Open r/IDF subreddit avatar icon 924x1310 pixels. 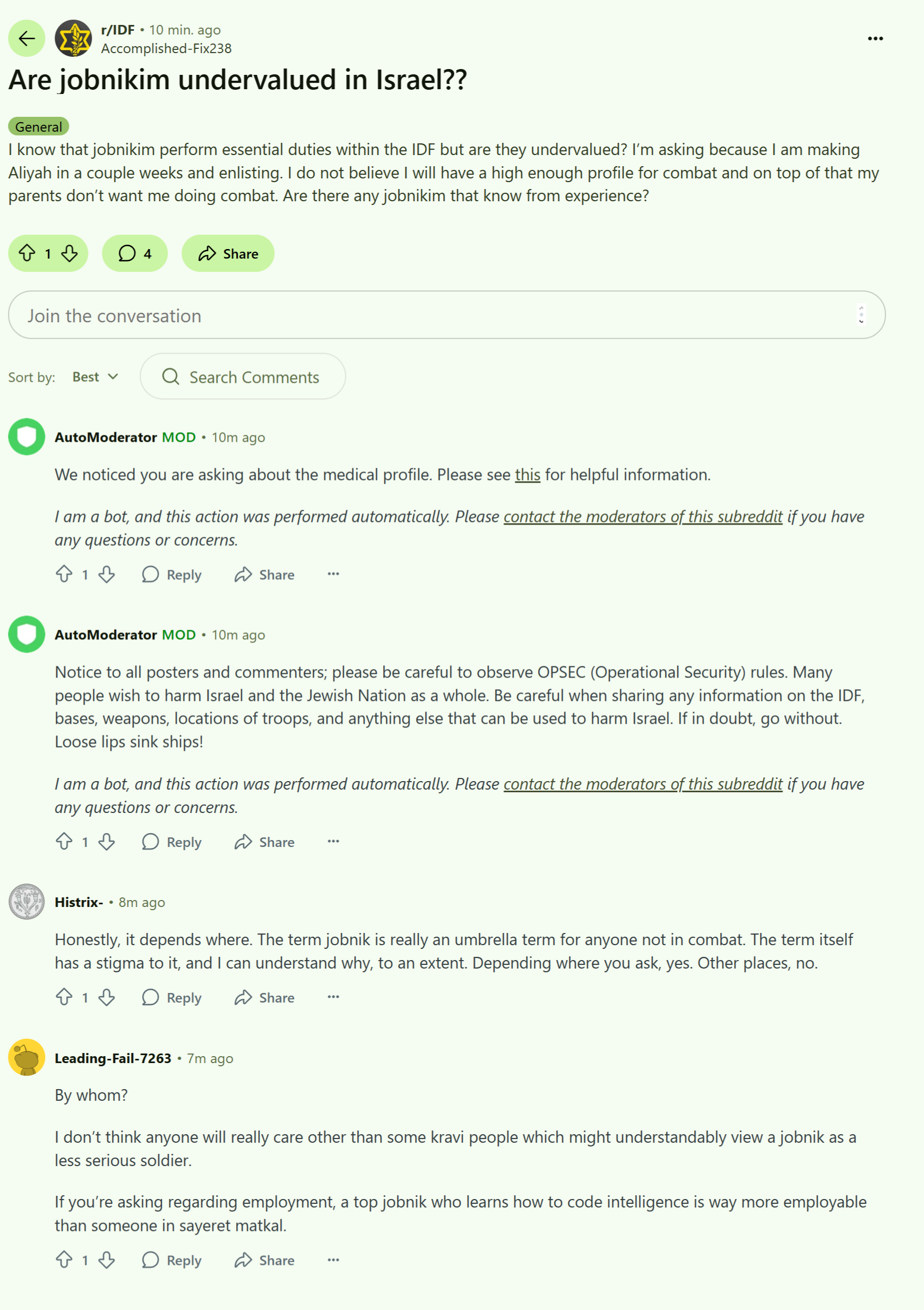tap(73, 38)
